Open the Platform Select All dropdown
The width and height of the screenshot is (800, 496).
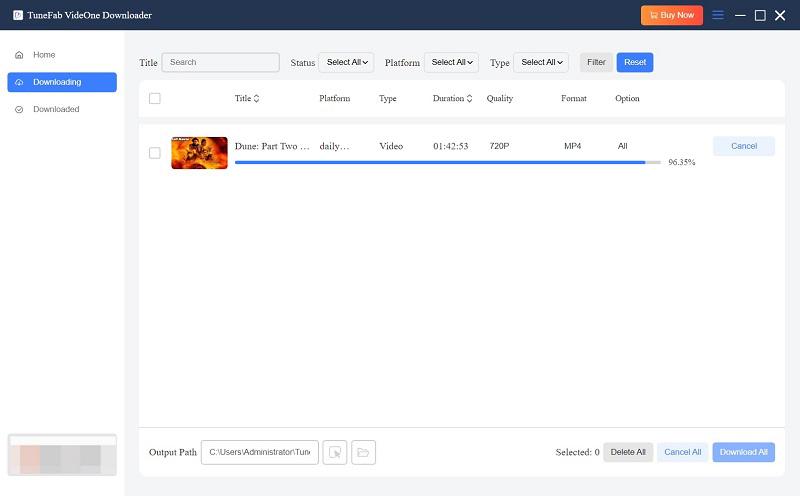452,62
